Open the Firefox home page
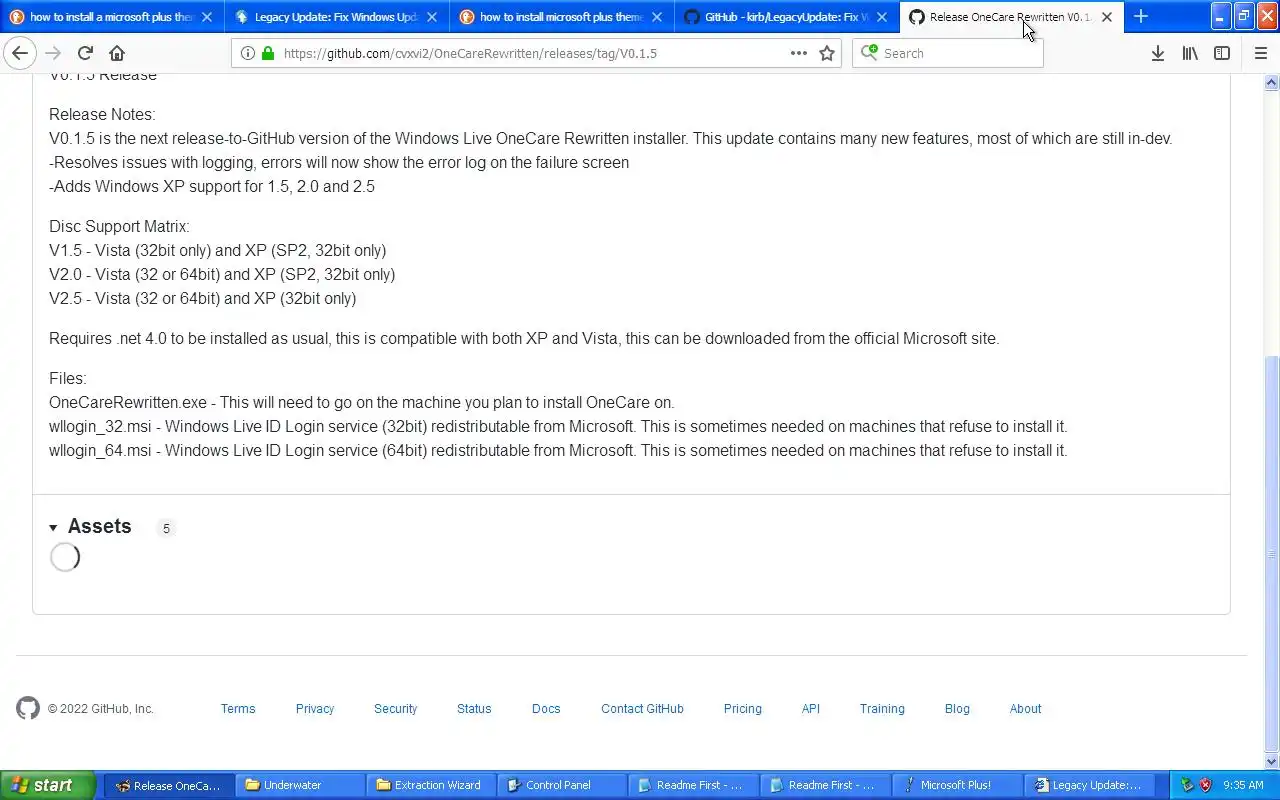This screenshot has width=1280, height=800. [117, 53]
